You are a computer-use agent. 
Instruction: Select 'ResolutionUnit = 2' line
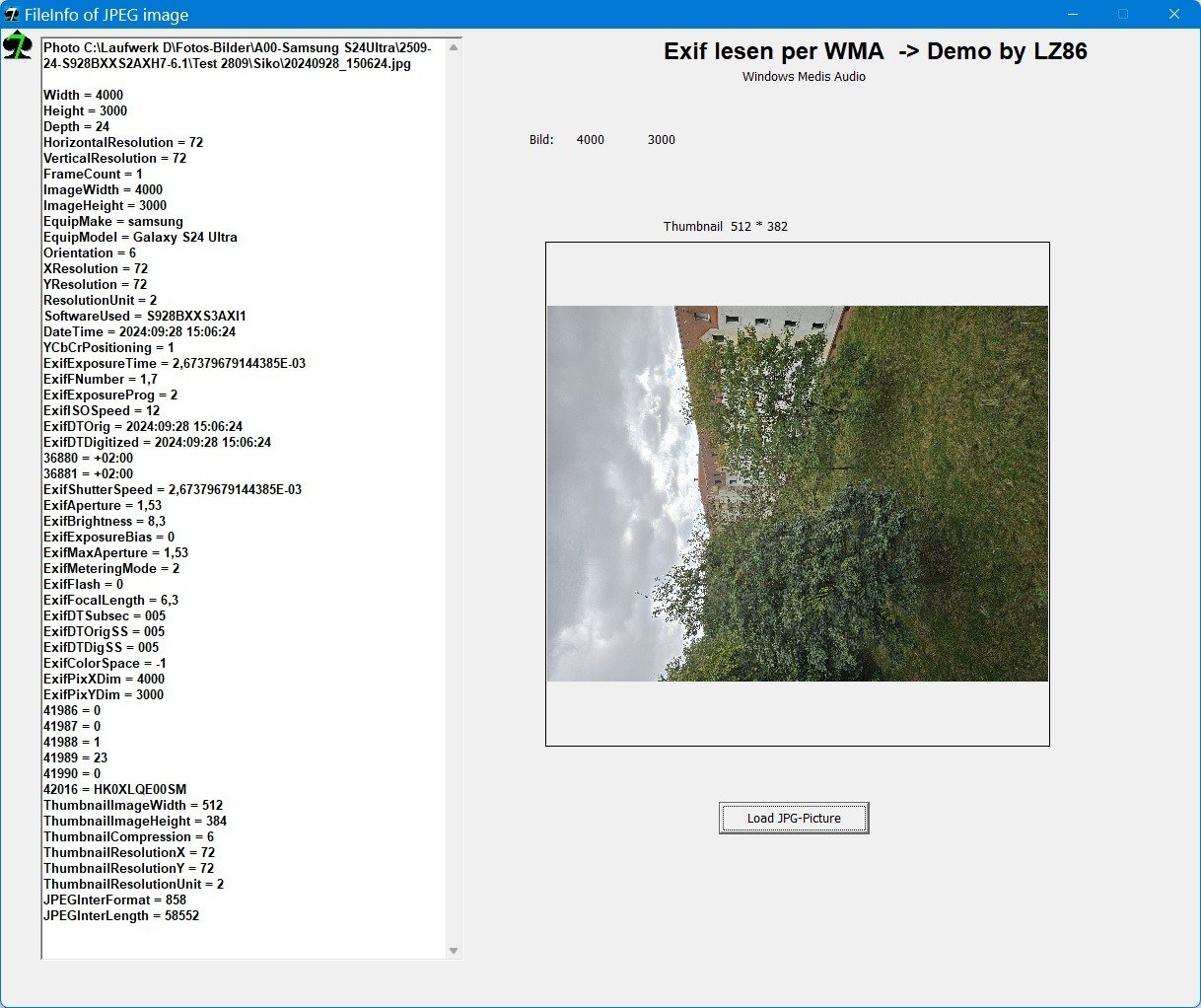(x=101, y=300)
